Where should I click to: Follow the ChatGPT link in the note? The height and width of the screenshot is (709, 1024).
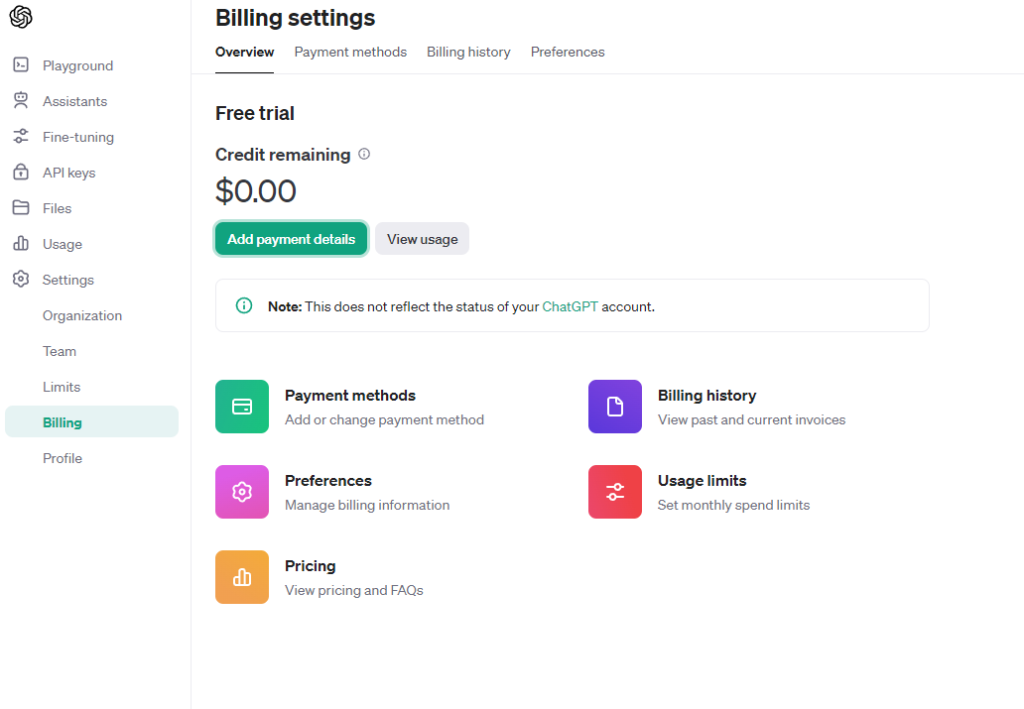pos(570,307)
